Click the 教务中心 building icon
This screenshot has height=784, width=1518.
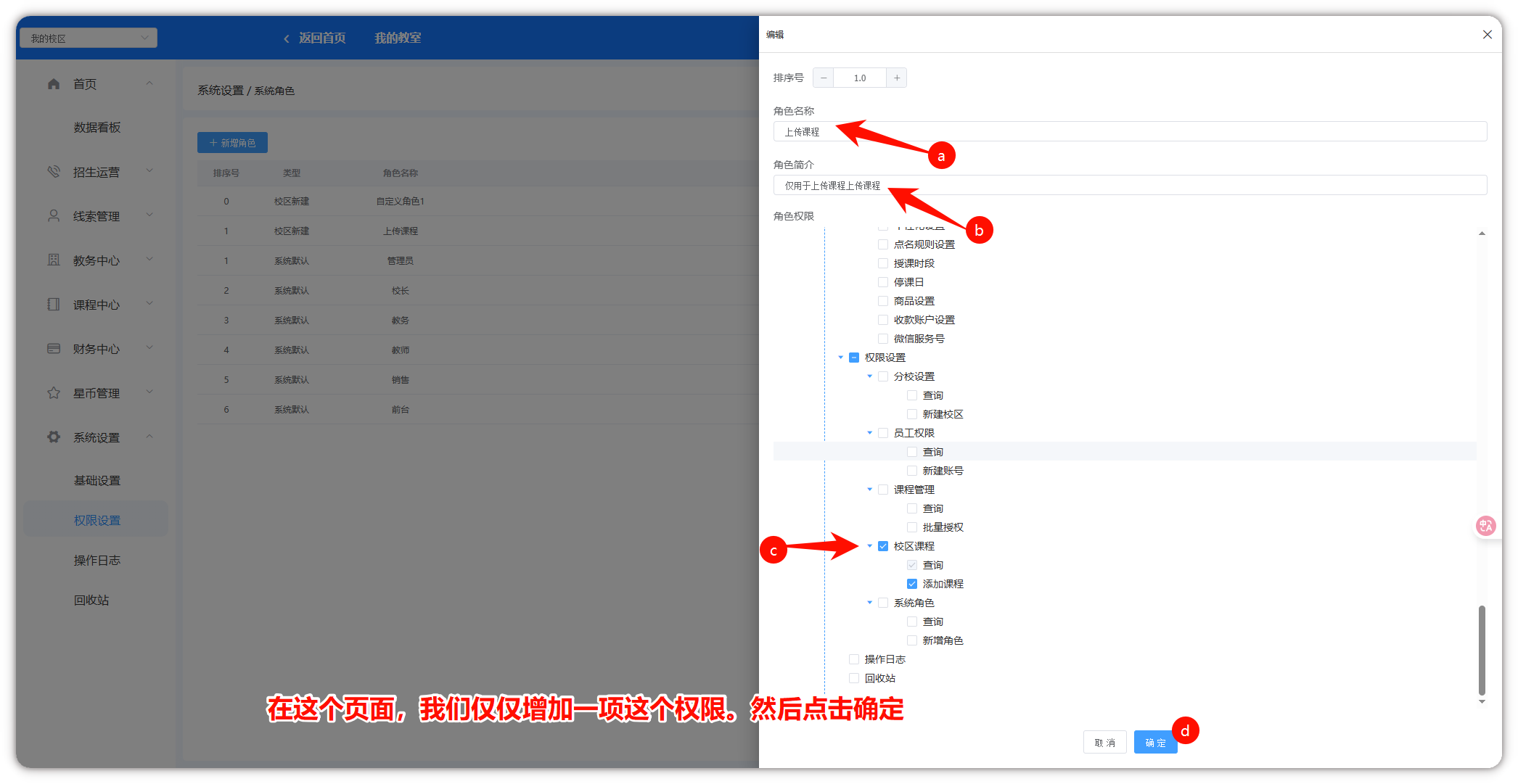[54, 260]
